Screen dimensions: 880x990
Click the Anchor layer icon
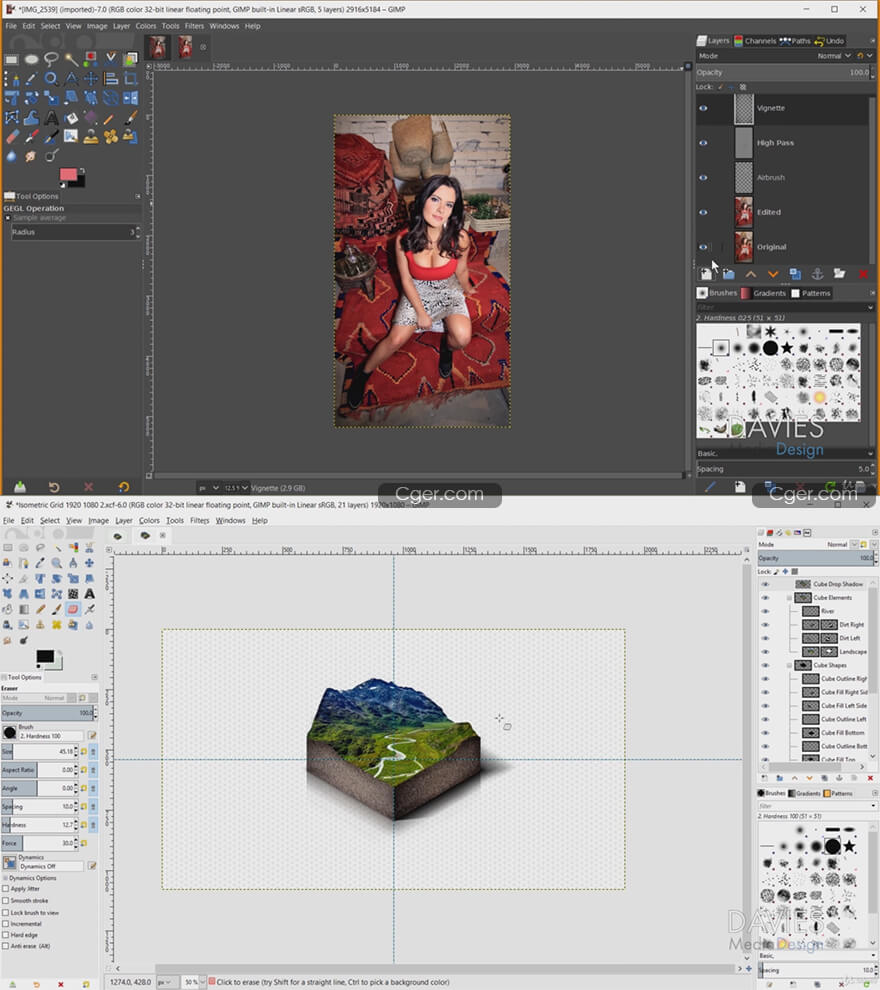(817, 274)
